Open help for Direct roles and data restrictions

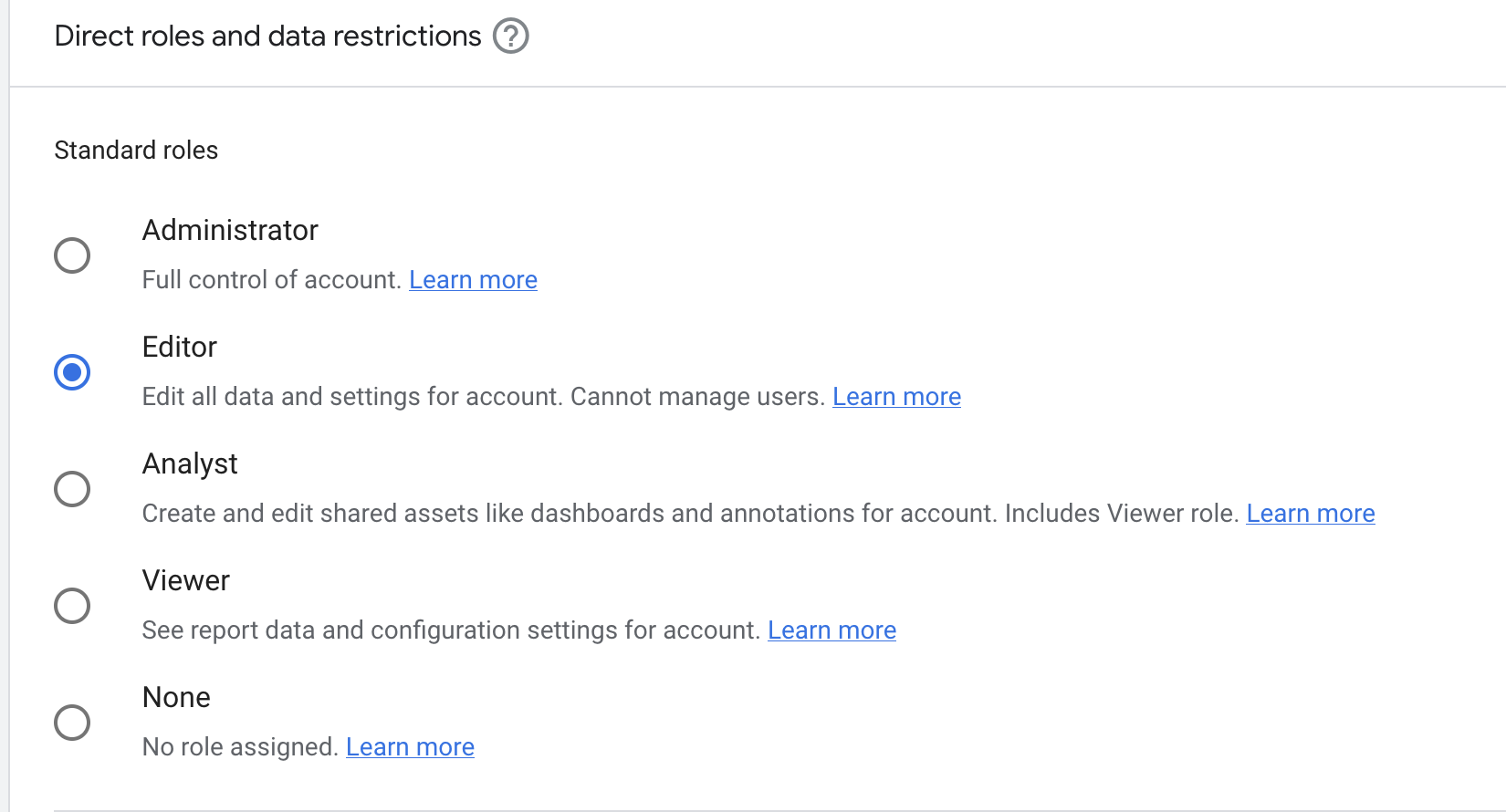pyautogui.click(x=510, y=36)
